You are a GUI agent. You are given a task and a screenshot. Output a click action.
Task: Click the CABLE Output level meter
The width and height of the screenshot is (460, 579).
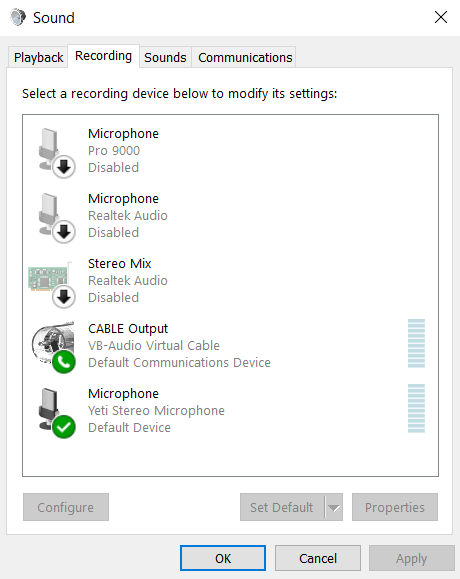416,343
